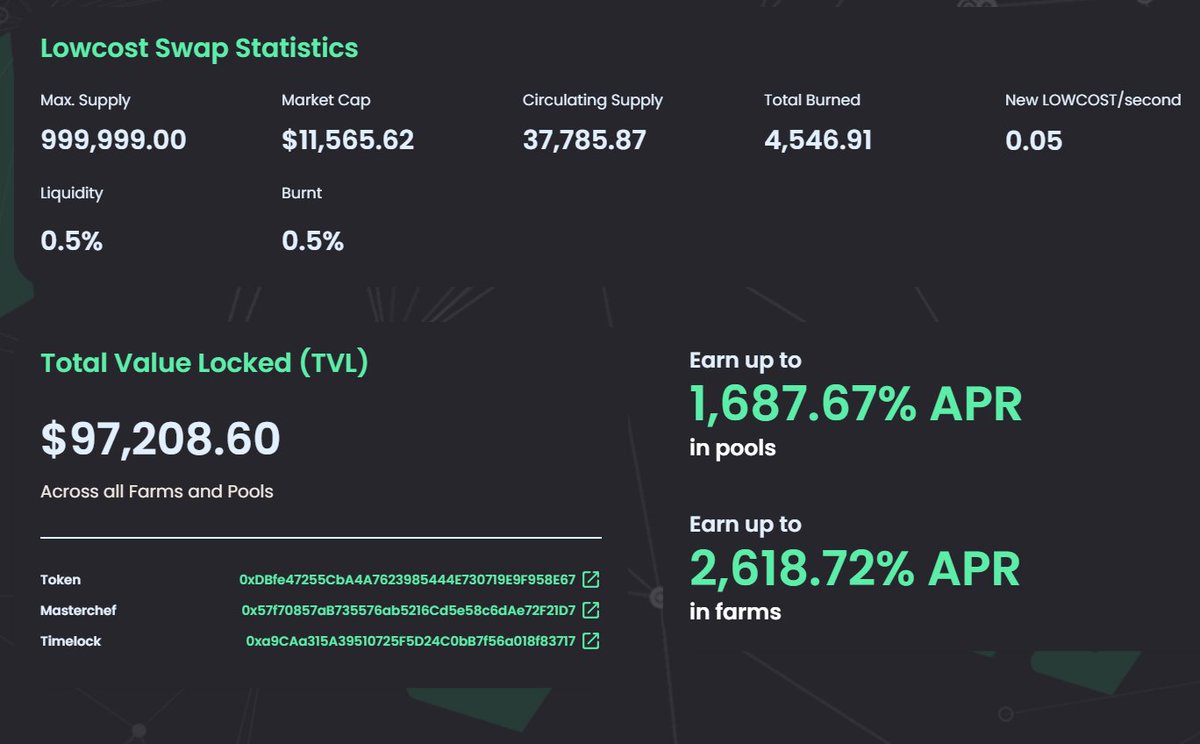Select the Market Cap value $11,565.62
The width and height of the screenshot is (1200, 744).
click(x=348, y=140)
